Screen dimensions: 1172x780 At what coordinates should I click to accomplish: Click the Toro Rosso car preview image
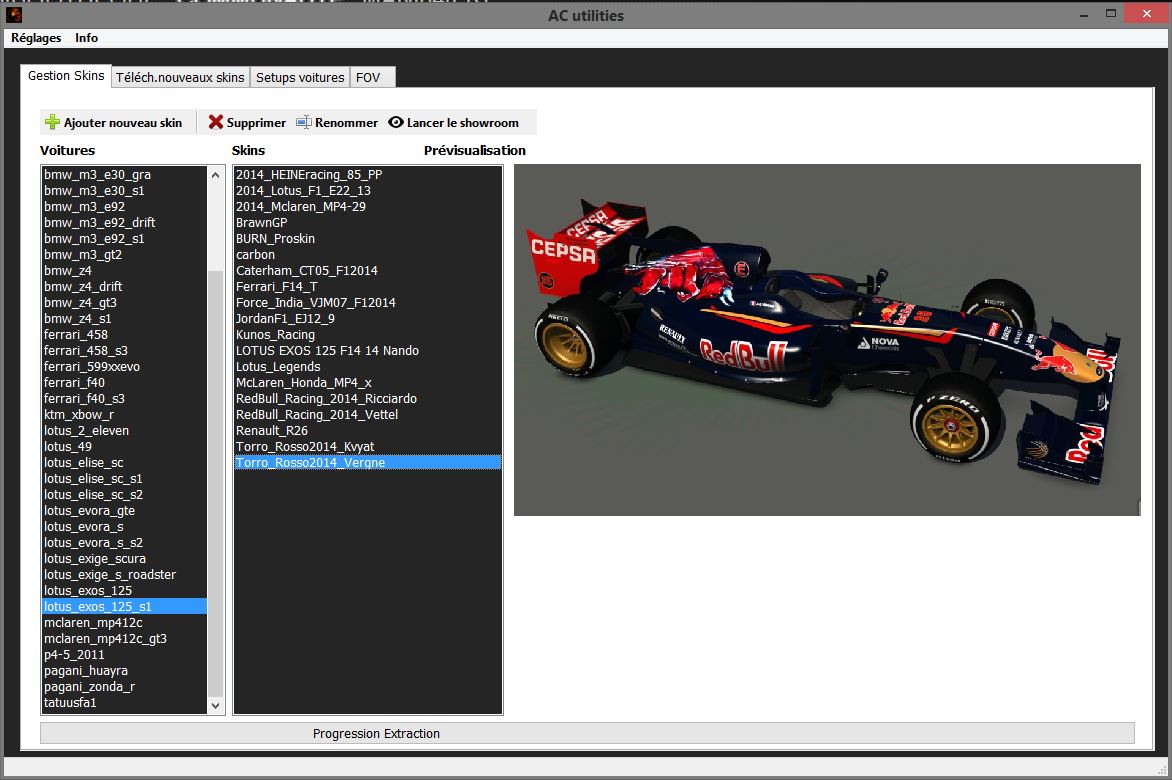tap(827, 340)
